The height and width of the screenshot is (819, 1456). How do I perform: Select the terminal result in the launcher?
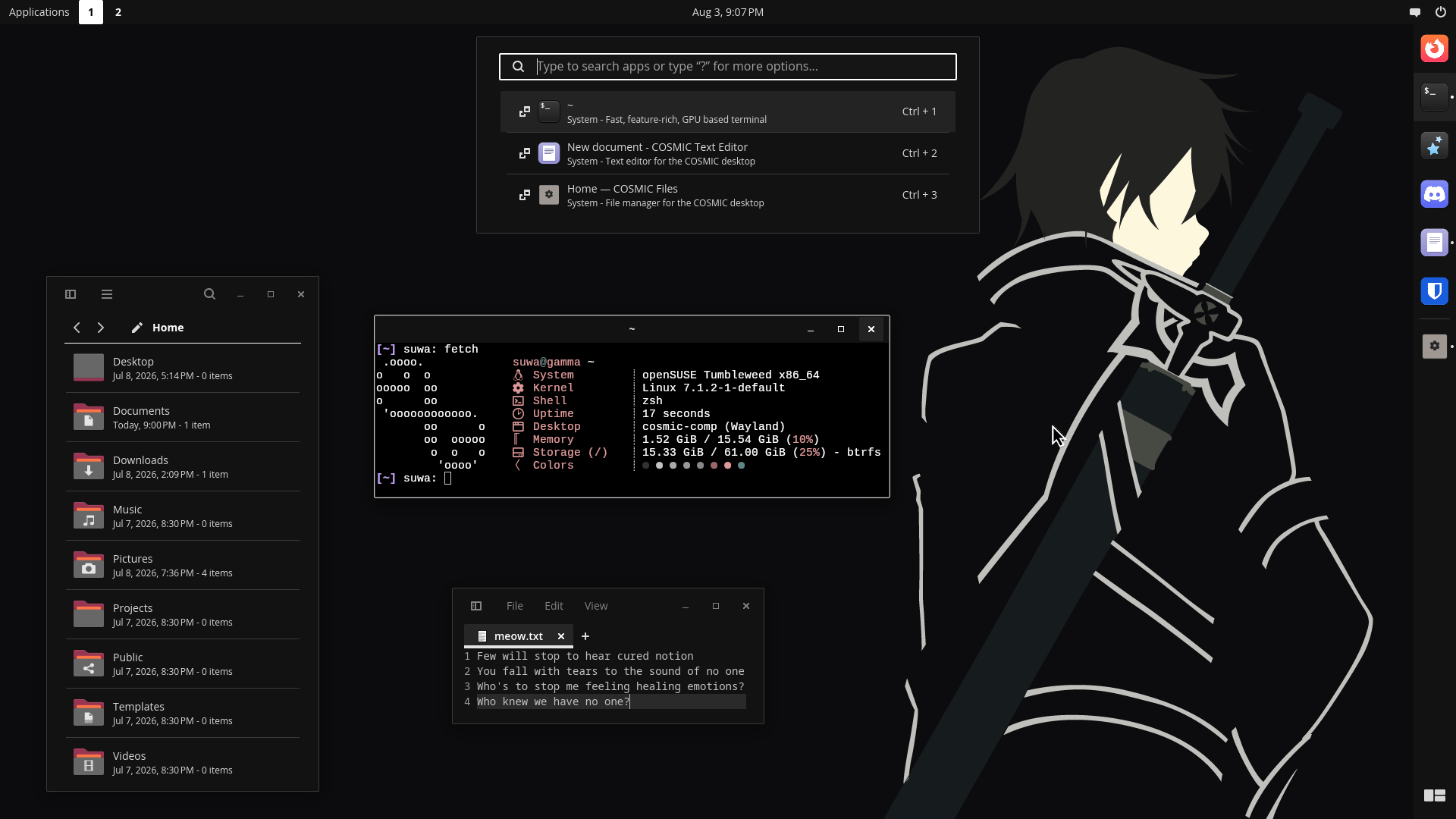point(728,111)
